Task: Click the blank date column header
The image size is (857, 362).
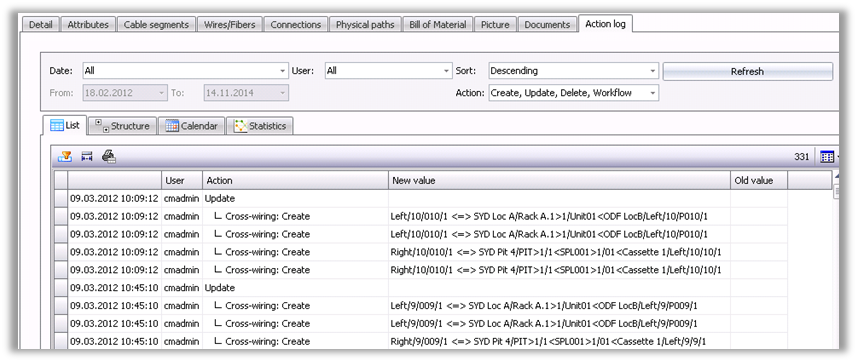Action: pyautogui.click(x=114, y=180)
